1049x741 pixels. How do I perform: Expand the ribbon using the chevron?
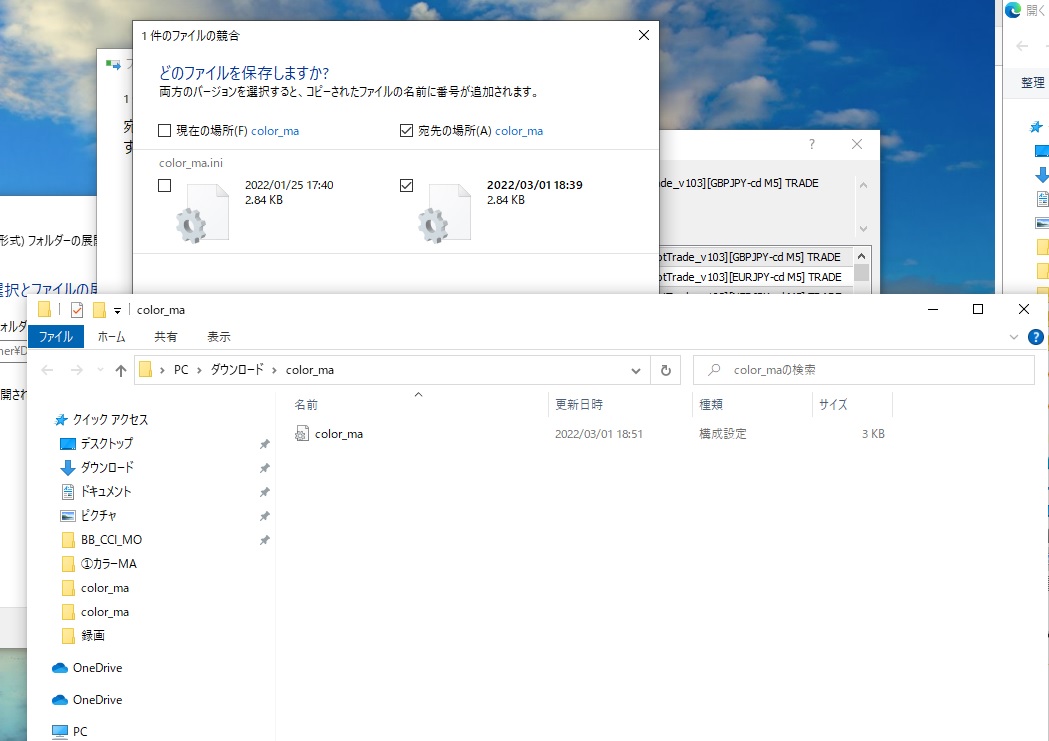[x=1013, y=339]
